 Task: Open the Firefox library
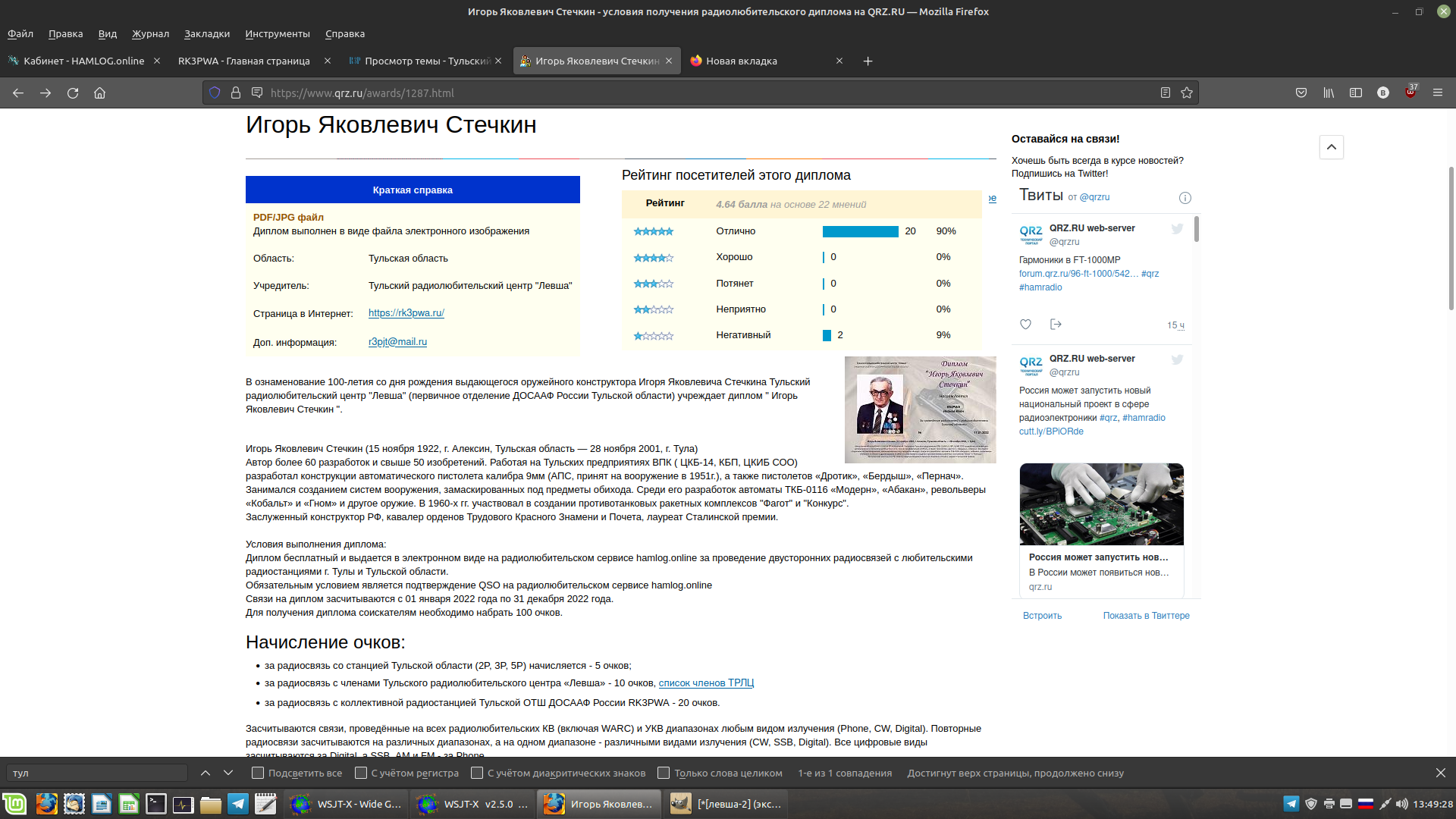click(x=1329, y=93)
